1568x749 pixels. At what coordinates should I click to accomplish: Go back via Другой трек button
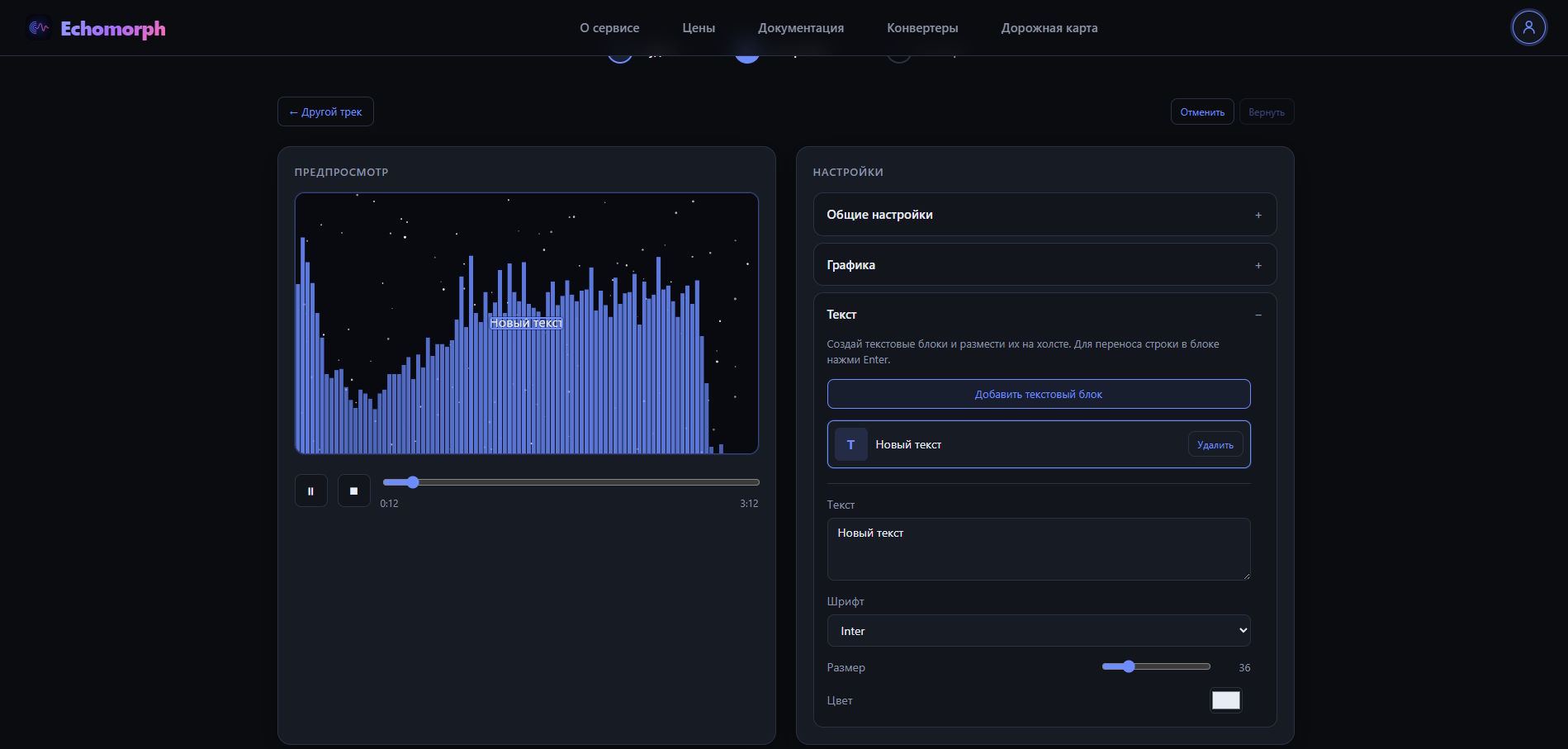click(325, 111)
